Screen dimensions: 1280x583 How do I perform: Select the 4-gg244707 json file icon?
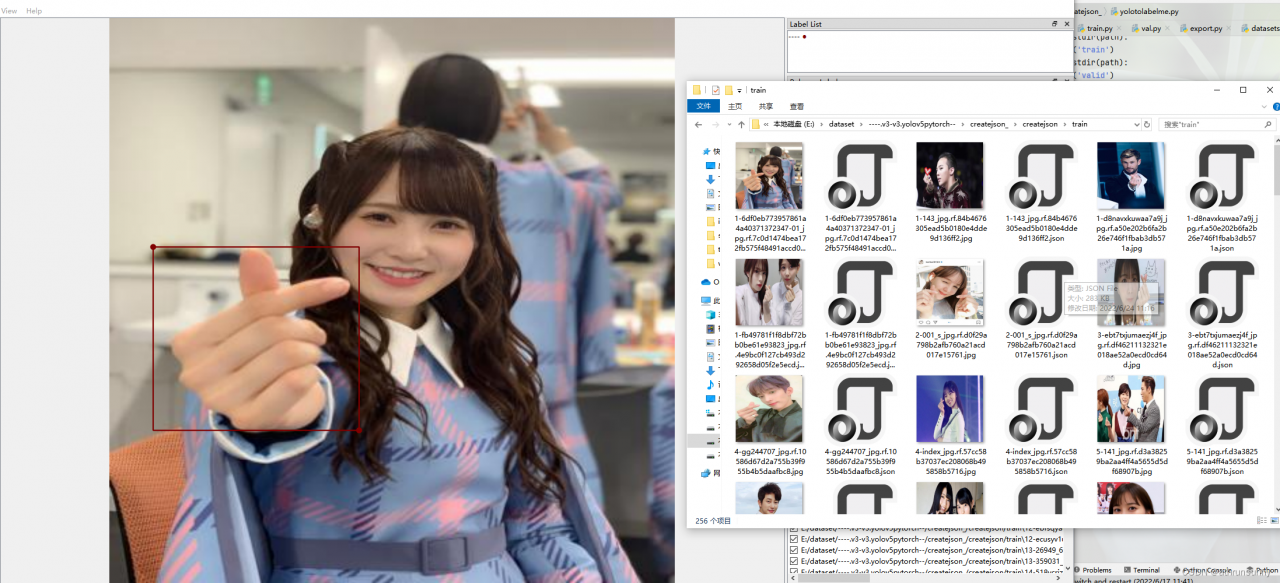pos(859,409)
